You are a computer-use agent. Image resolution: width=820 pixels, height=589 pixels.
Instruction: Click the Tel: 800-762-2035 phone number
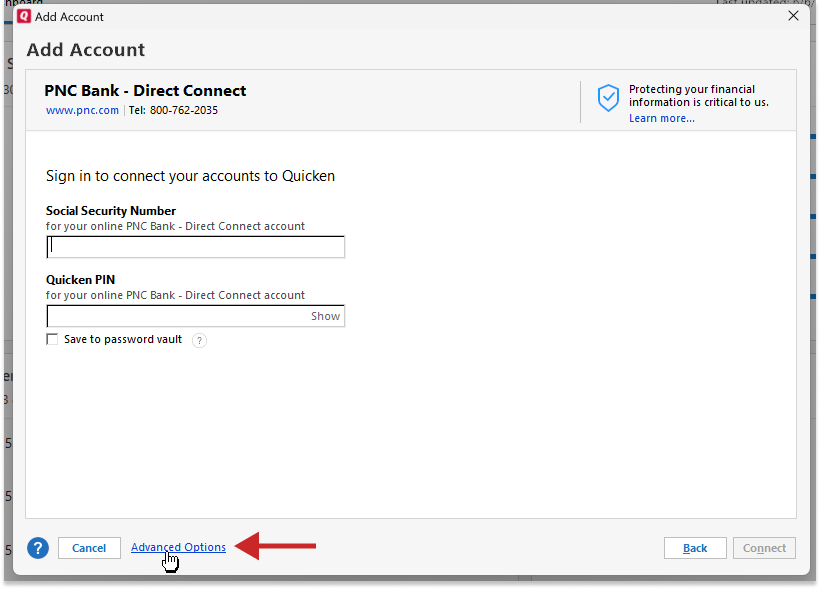[x=173, y=110]
